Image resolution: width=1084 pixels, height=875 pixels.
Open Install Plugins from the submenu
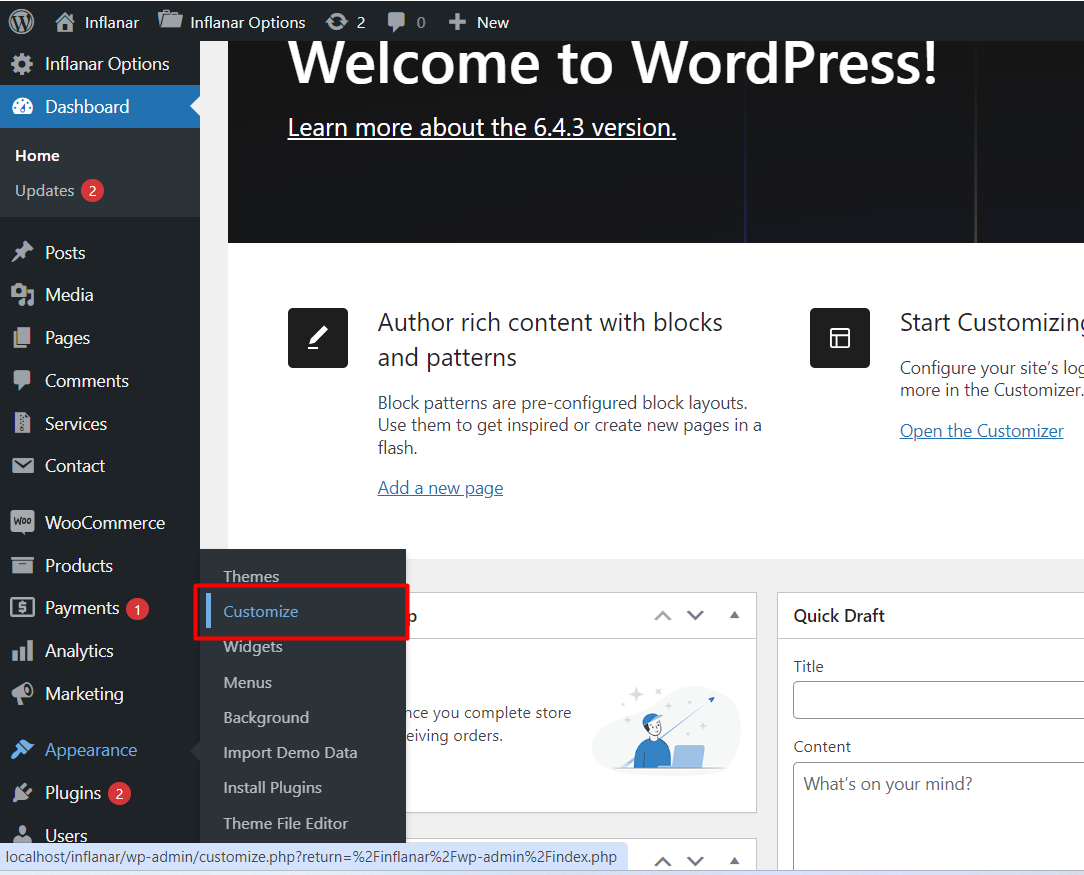point(272,788)
